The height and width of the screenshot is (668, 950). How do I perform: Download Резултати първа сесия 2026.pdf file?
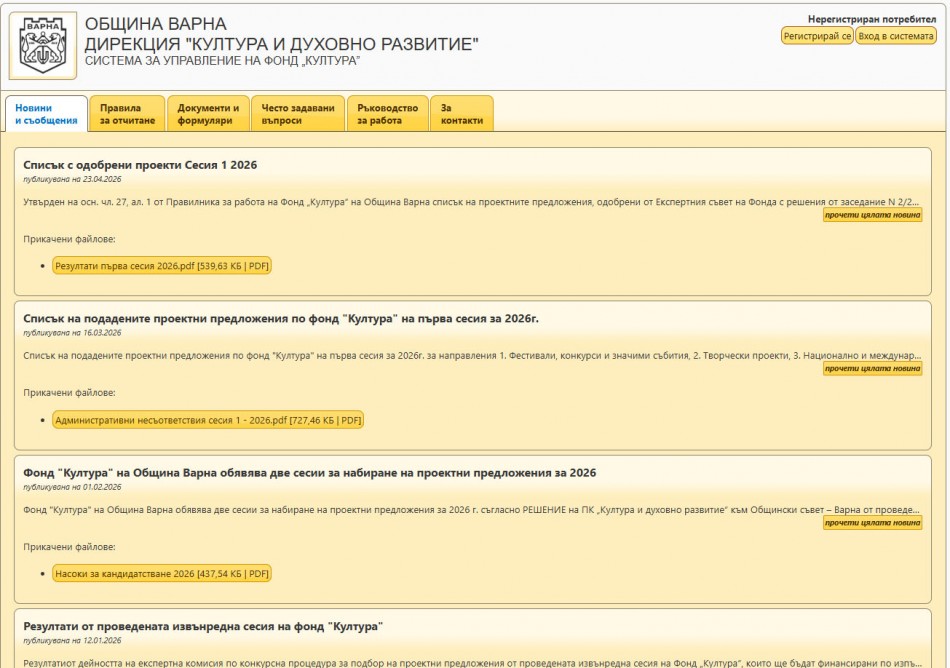[x=162, y=266]
